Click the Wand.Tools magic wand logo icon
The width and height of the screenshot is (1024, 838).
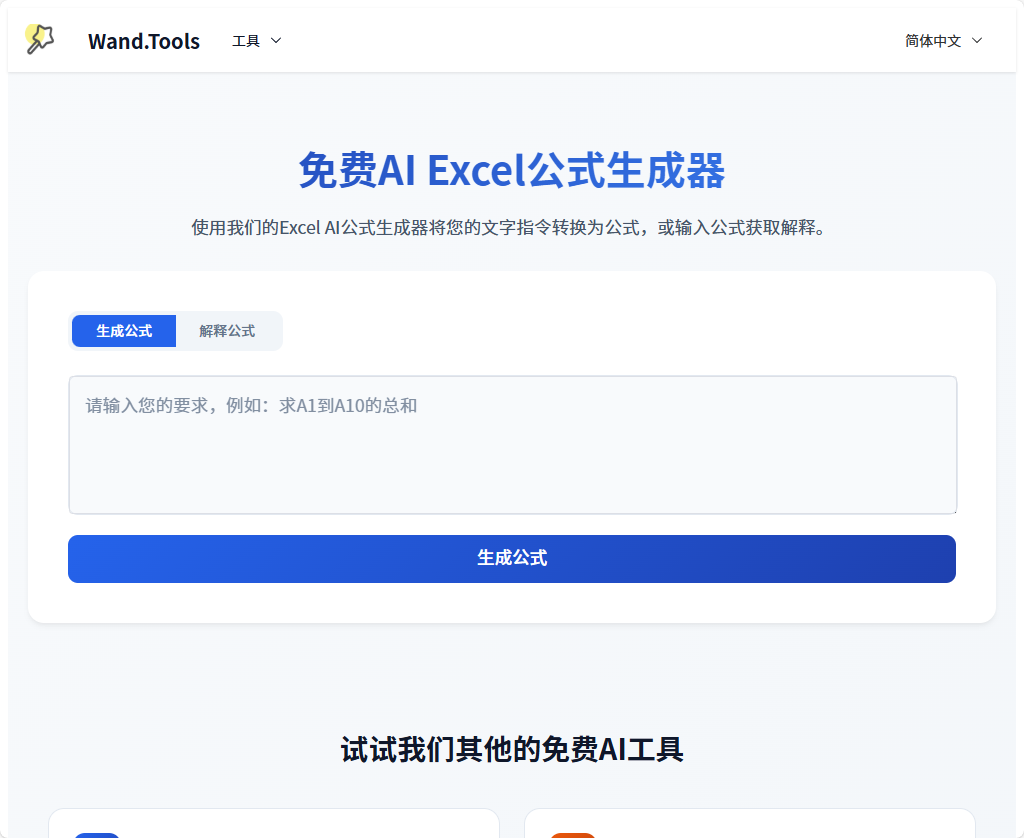tap(40, 40)
